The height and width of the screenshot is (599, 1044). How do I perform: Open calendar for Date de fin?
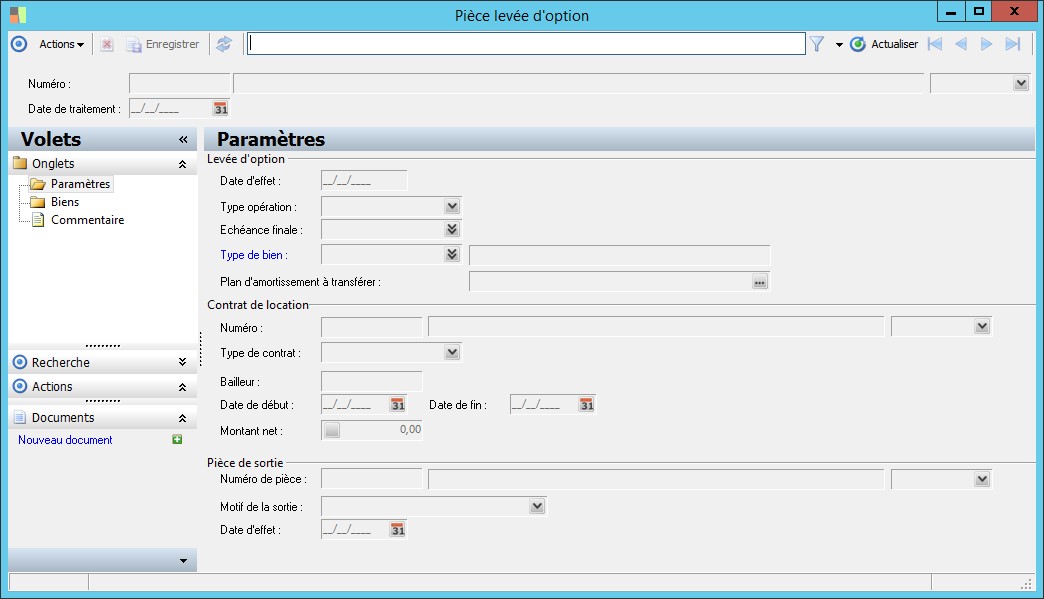[x=586, y=405]
